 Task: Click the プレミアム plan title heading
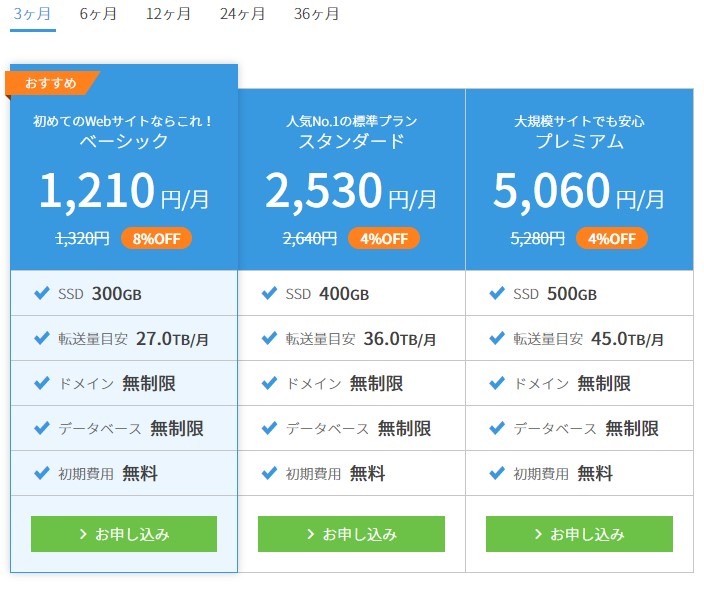point(579,142)
